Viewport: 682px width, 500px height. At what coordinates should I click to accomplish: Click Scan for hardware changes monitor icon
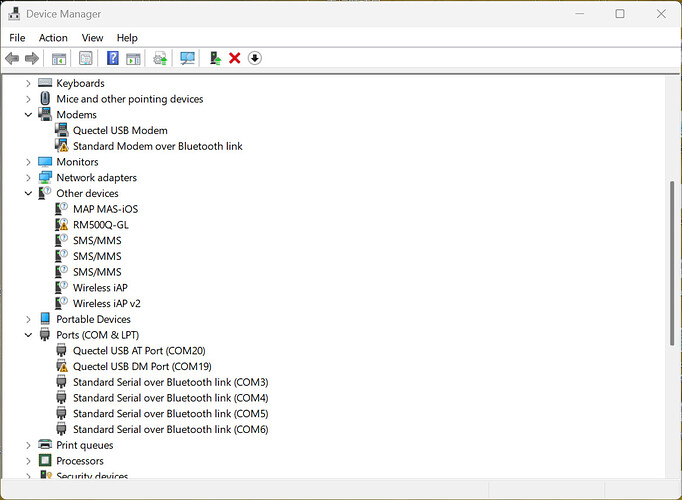pyautogui.click(x=187, y=58)
